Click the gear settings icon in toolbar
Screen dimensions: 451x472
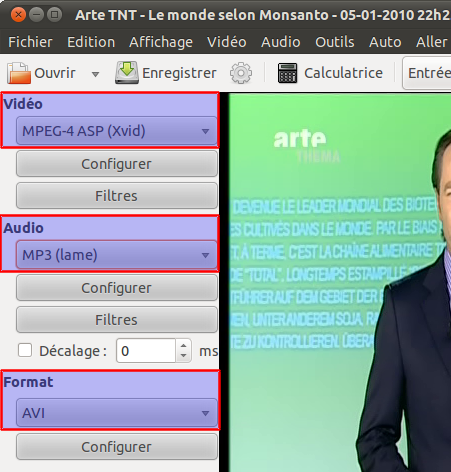pos(241,73)
